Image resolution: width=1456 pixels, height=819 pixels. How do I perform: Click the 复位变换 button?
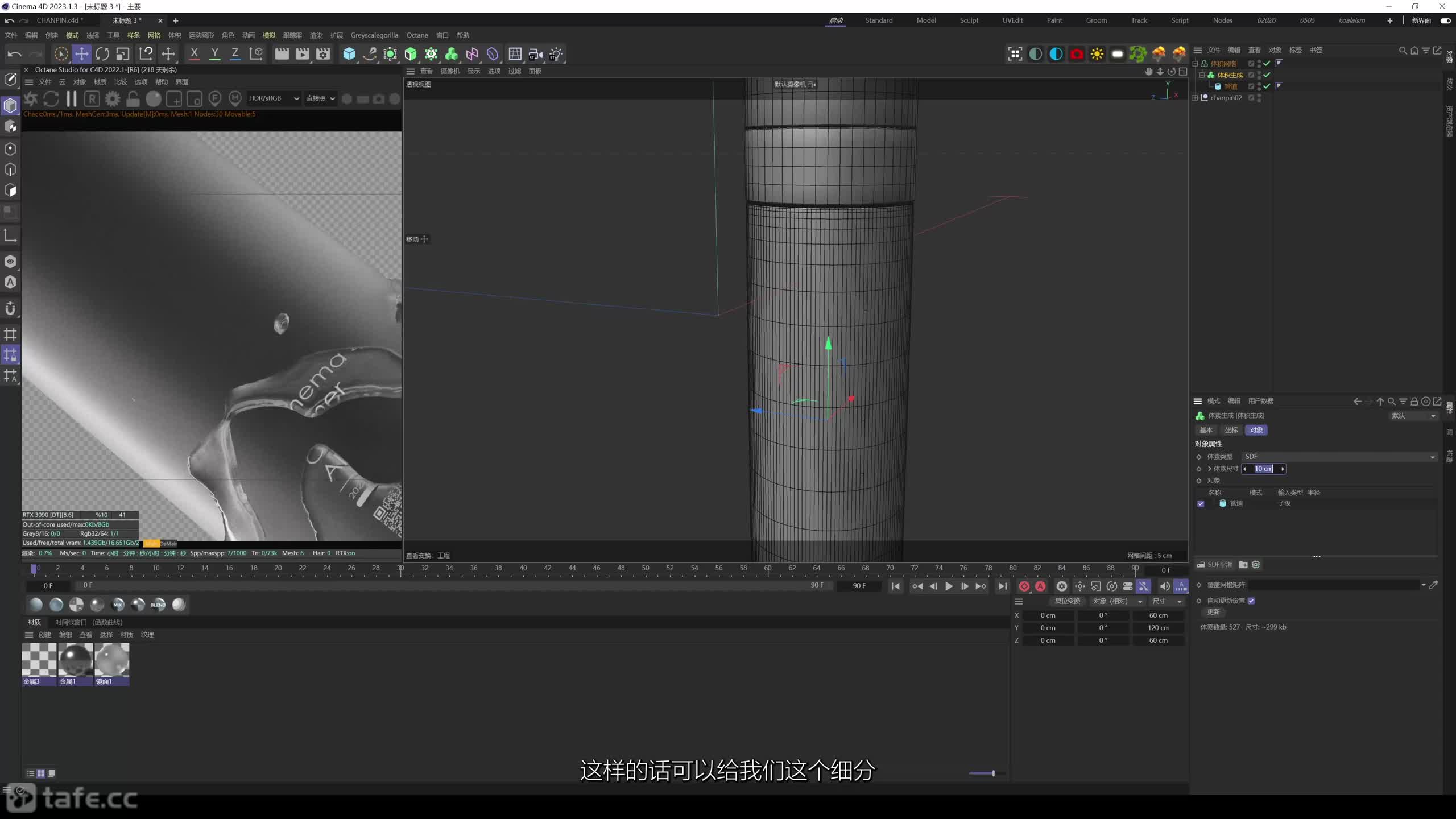pyautogui.click(x=1067, y=601)
